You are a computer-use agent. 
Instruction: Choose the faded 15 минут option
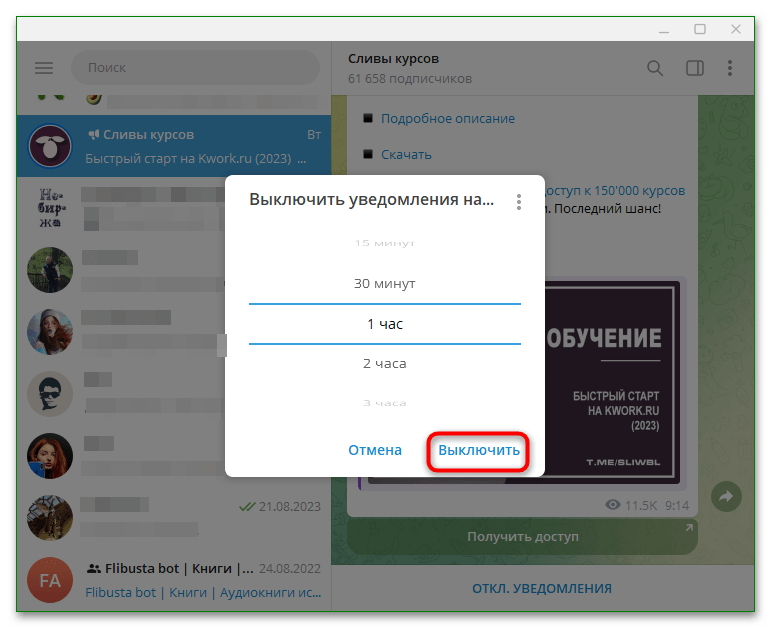(385, 243)
